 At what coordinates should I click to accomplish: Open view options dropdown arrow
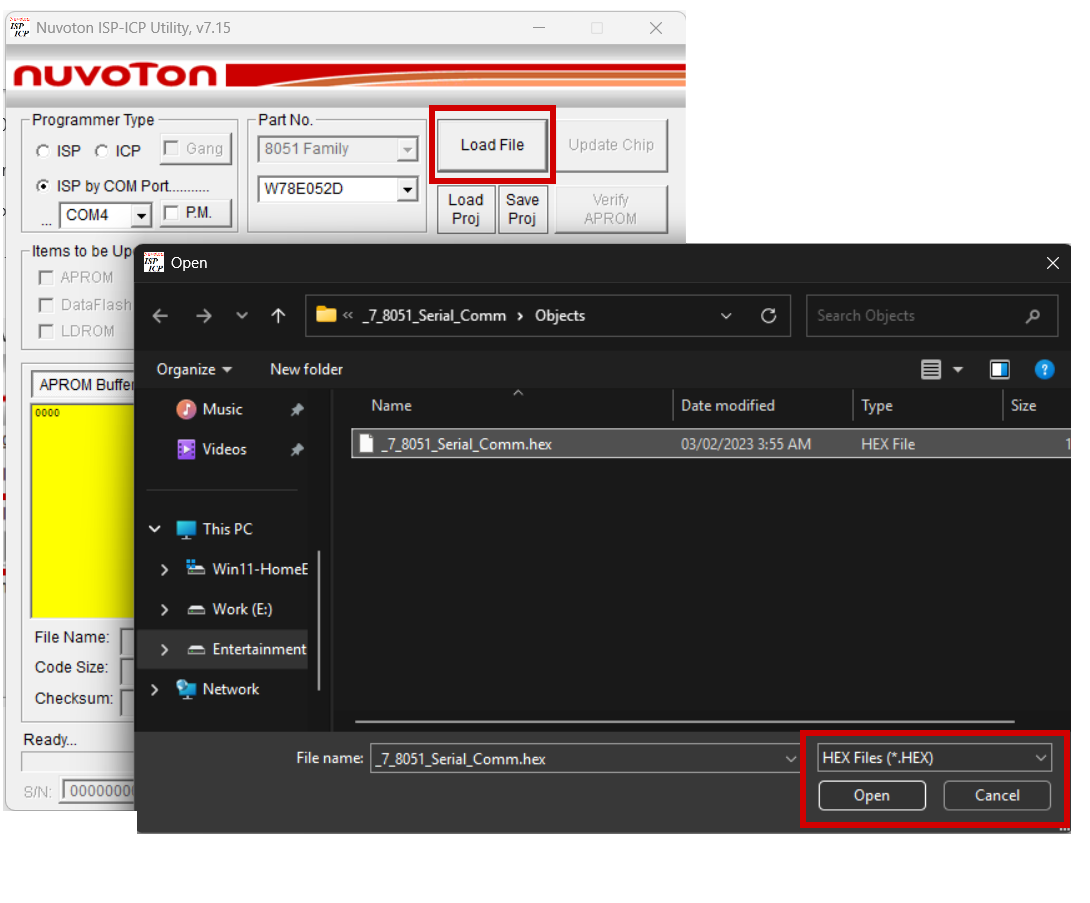point(957,370)
